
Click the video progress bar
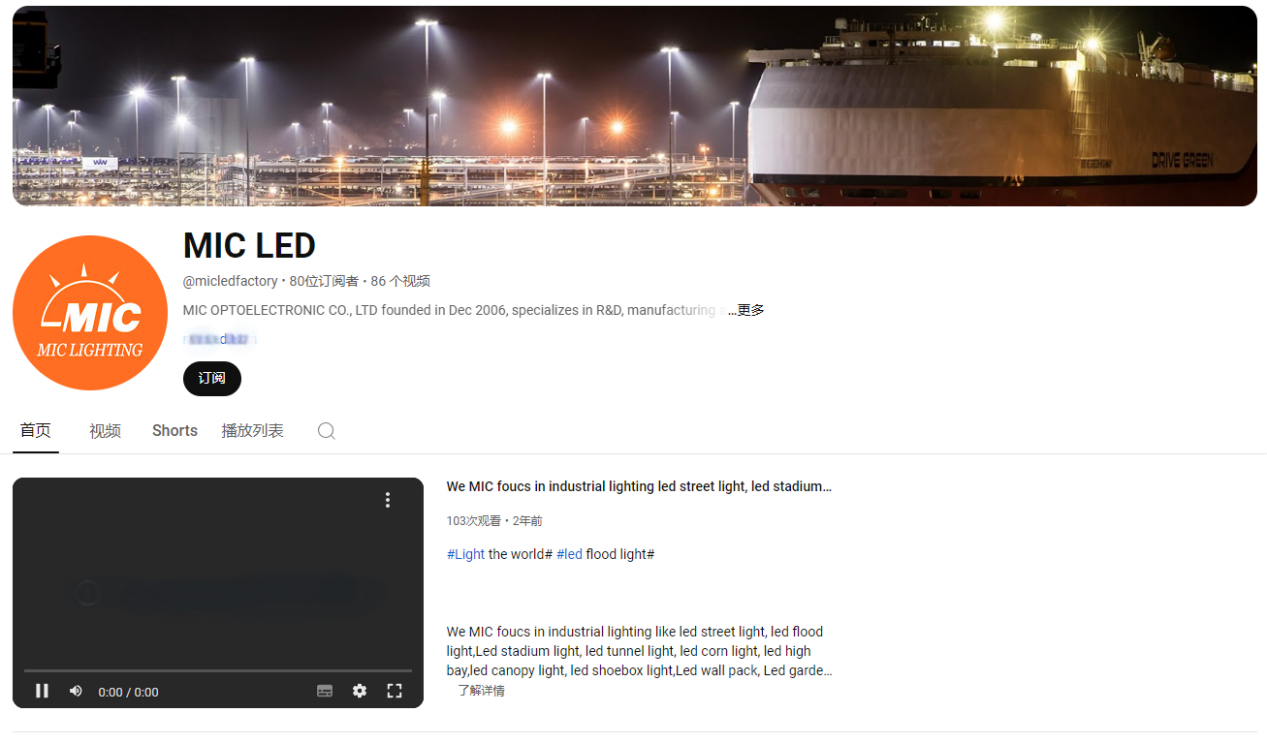[218, 670]
